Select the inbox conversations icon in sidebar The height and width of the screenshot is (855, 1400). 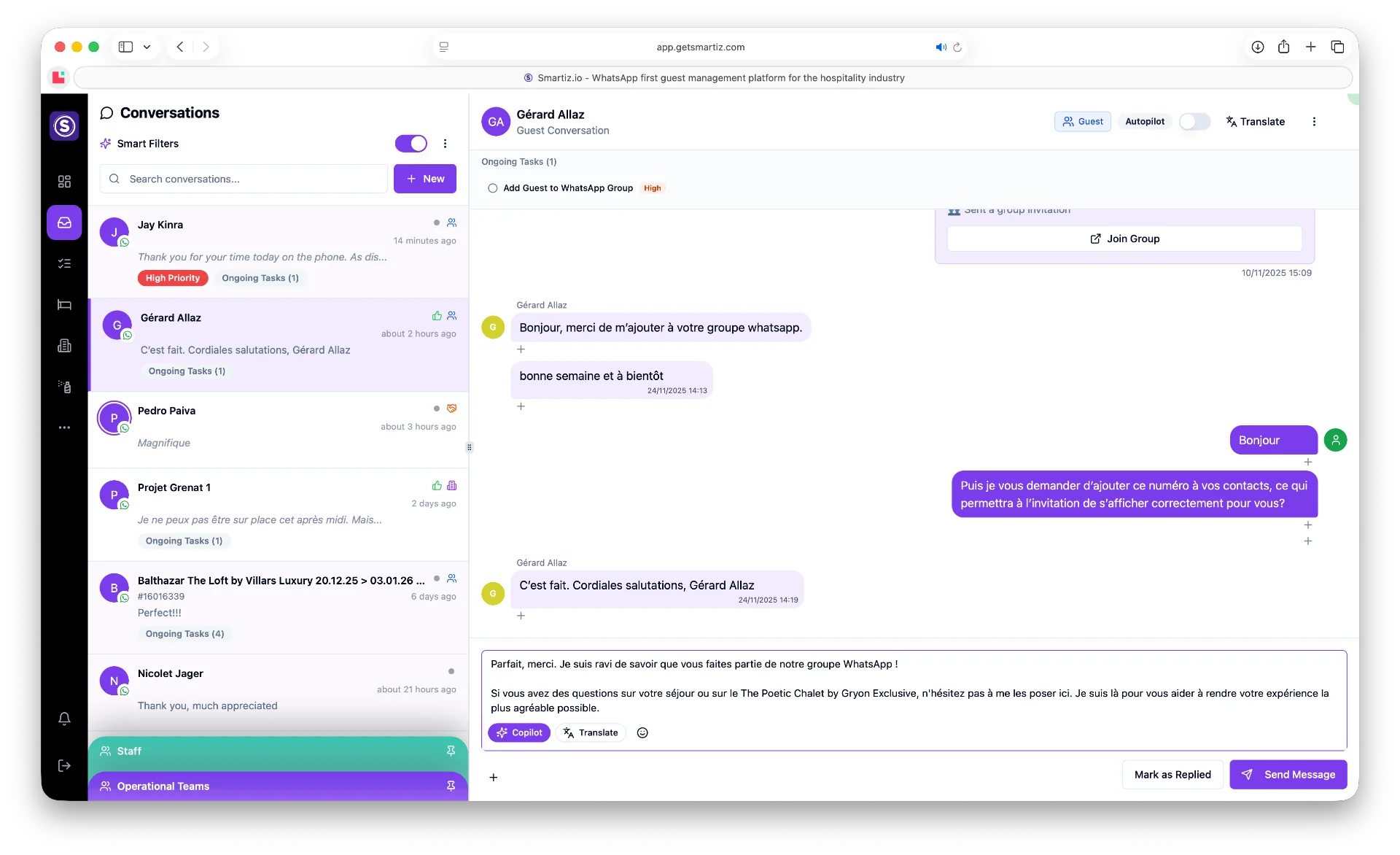pyautogui.click(x=64, y=223)
